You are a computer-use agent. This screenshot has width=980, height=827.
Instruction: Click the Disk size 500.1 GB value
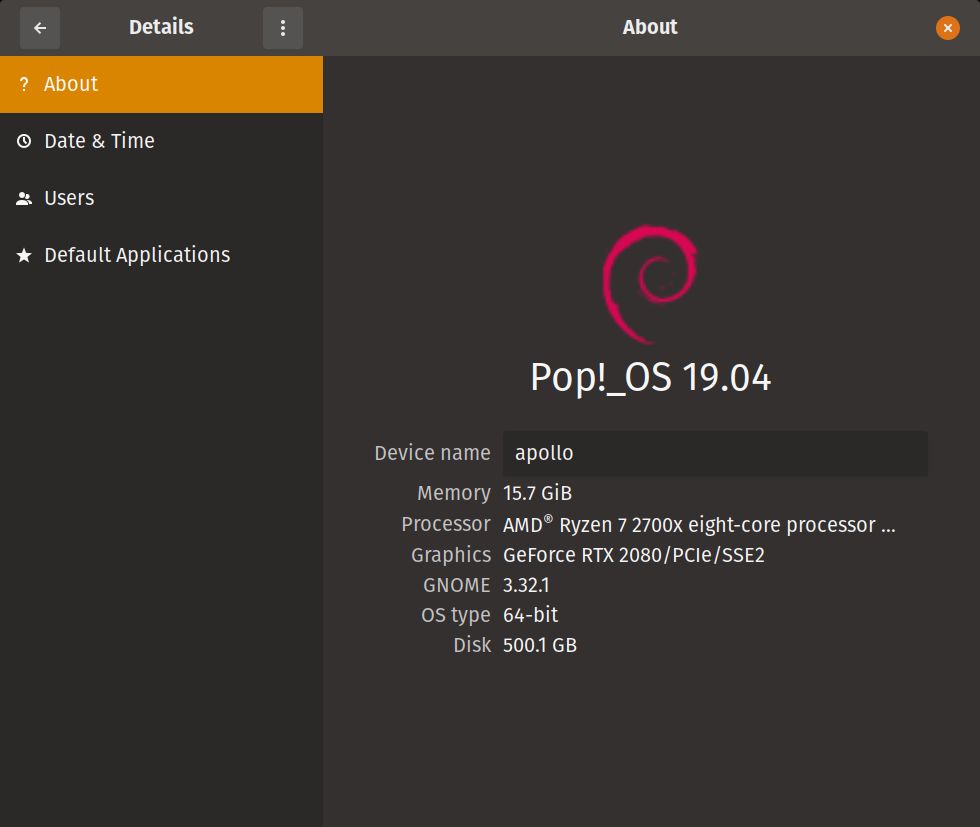540,645
